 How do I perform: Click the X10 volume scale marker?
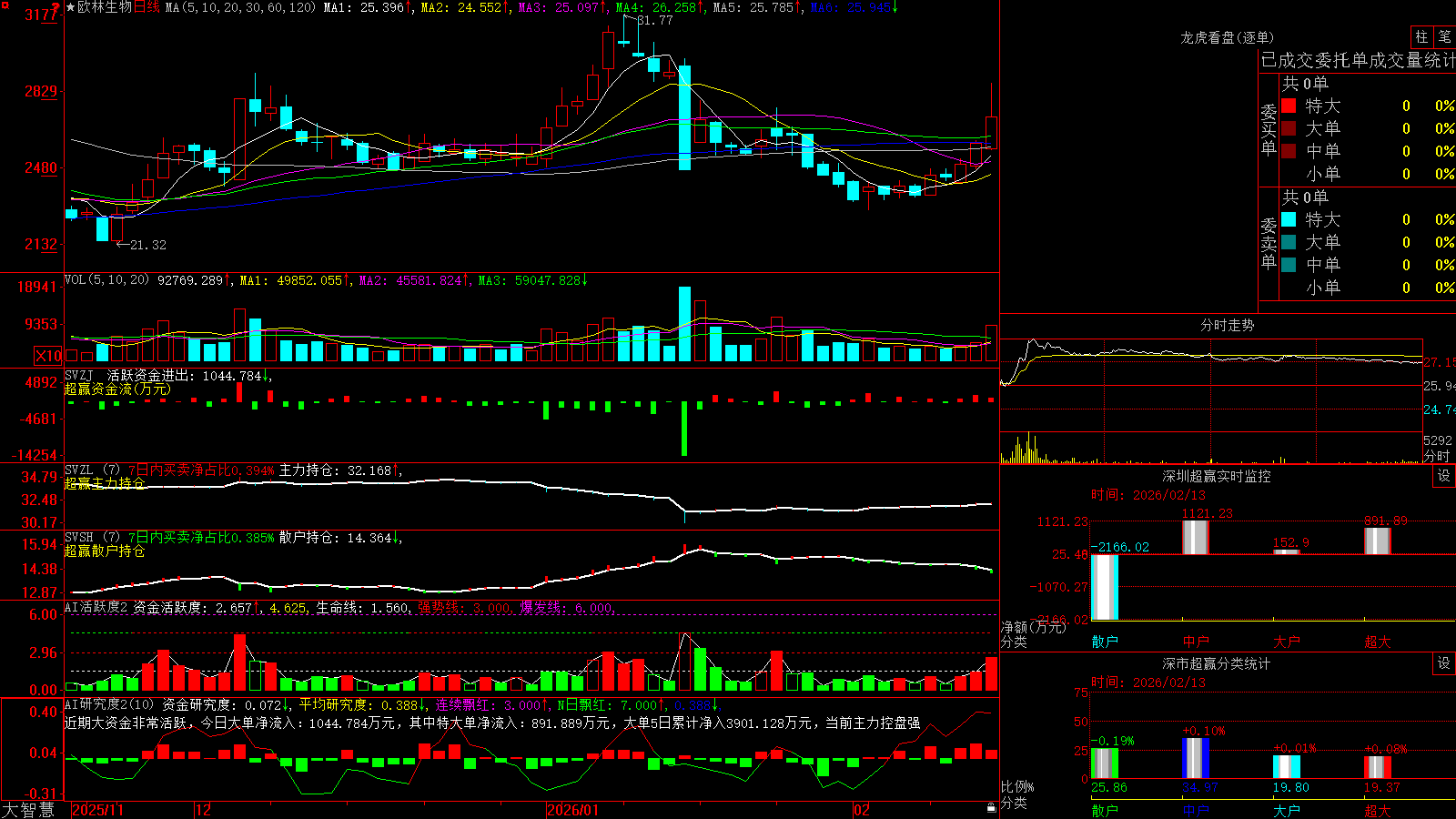point(48,356)
